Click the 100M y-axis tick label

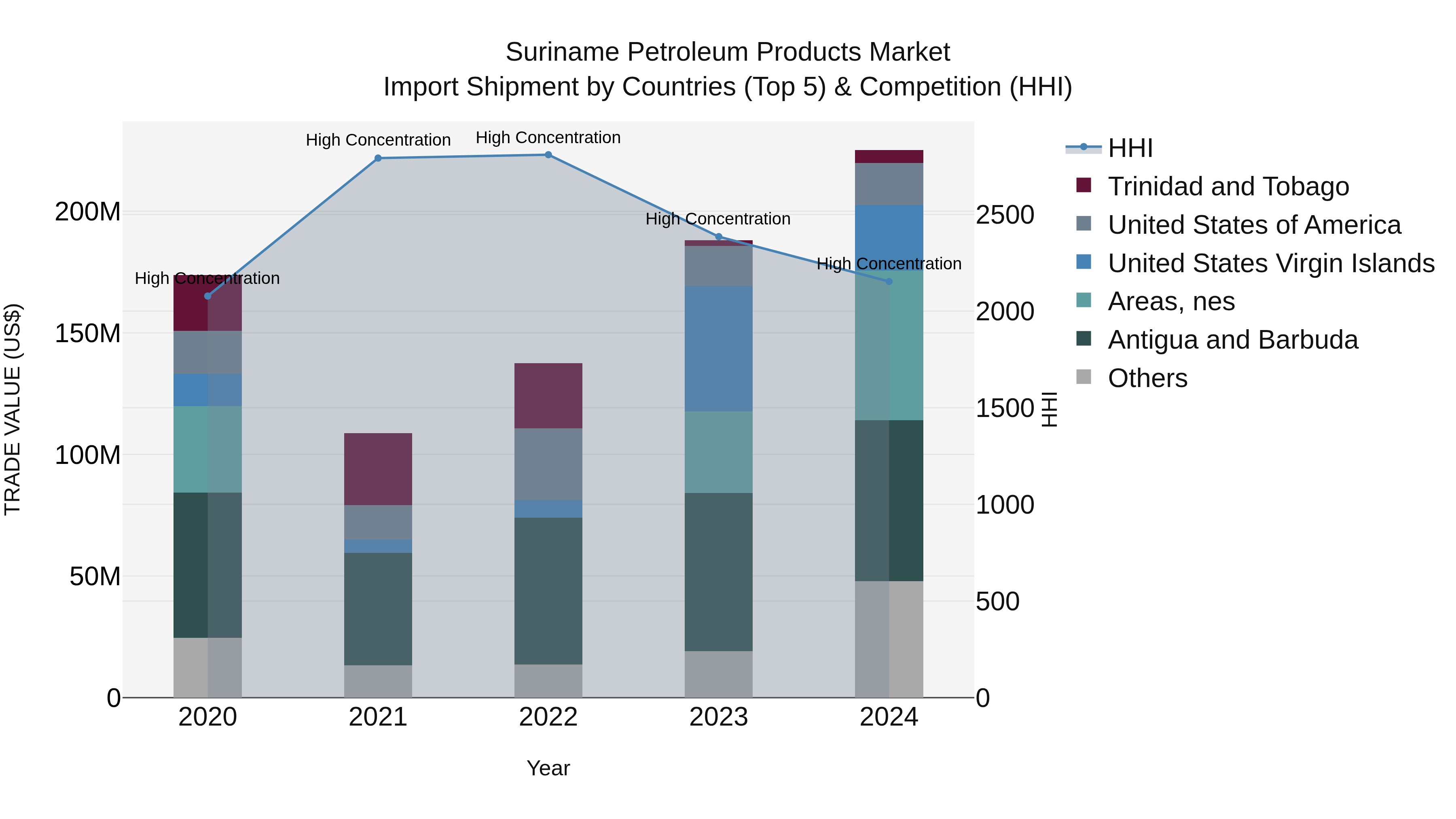click(x=88, y=455)
